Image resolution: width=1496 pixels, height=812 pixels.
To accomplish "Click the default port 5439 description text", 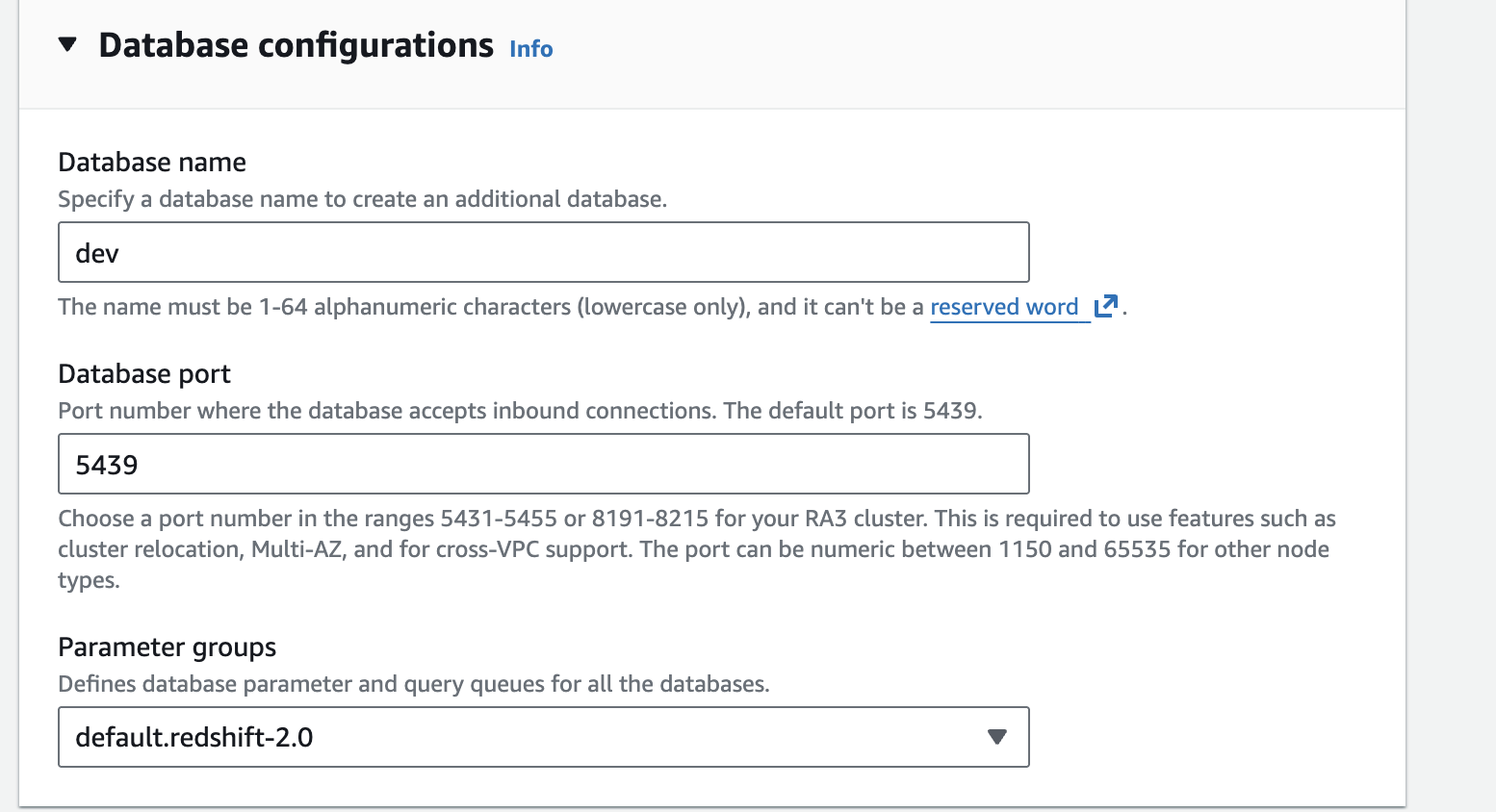I will [x=520, y=411].
